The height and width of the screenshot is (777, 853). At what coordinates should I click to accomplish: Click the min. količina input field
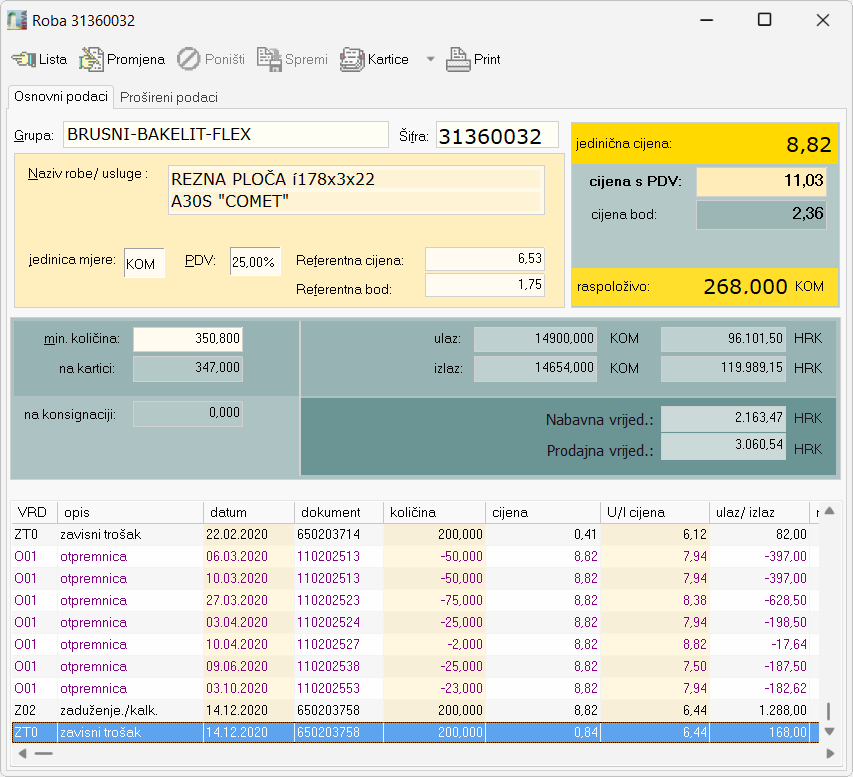tap(188, 339)
